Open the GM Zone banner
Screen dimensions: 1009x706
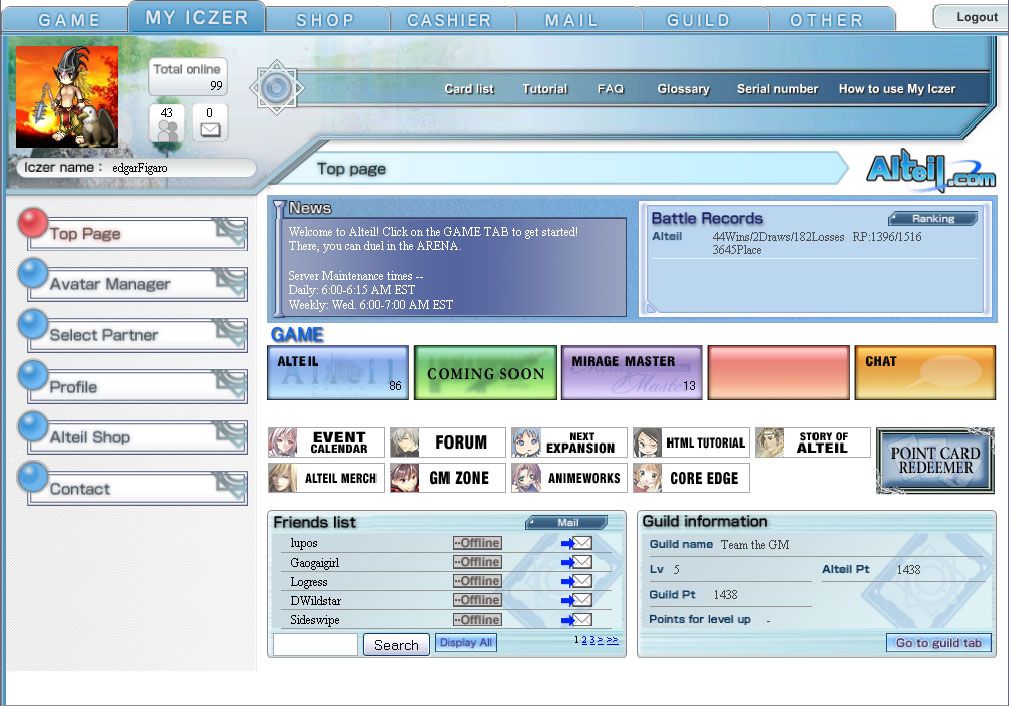click(x=448, y=478)
